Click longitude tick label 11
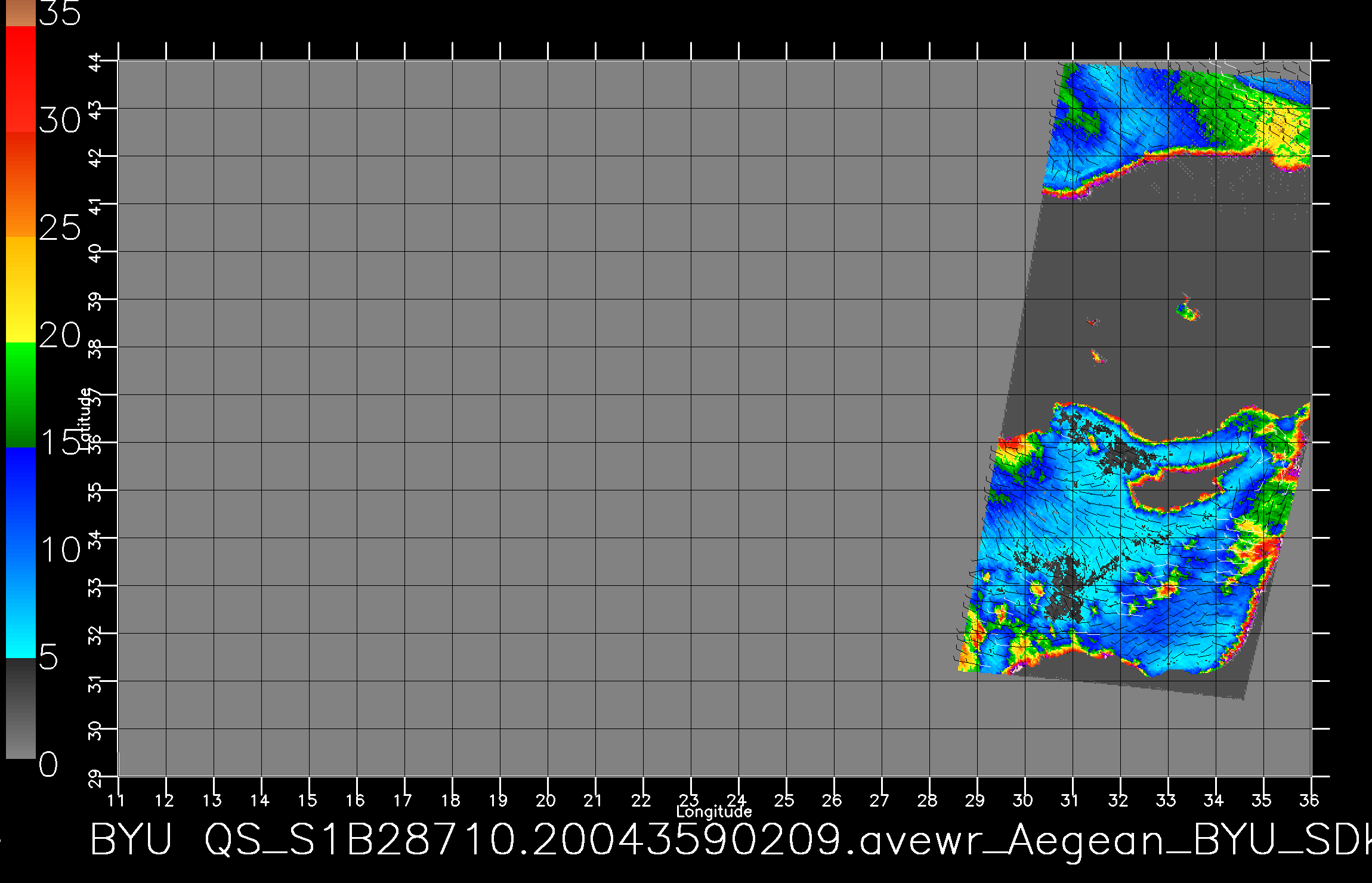 coord(116,801)
